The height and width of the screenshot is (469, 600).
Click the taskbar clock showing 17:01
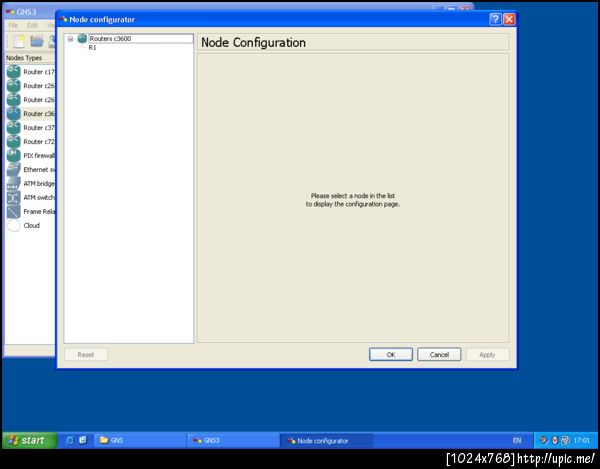[x=582, y=440]
